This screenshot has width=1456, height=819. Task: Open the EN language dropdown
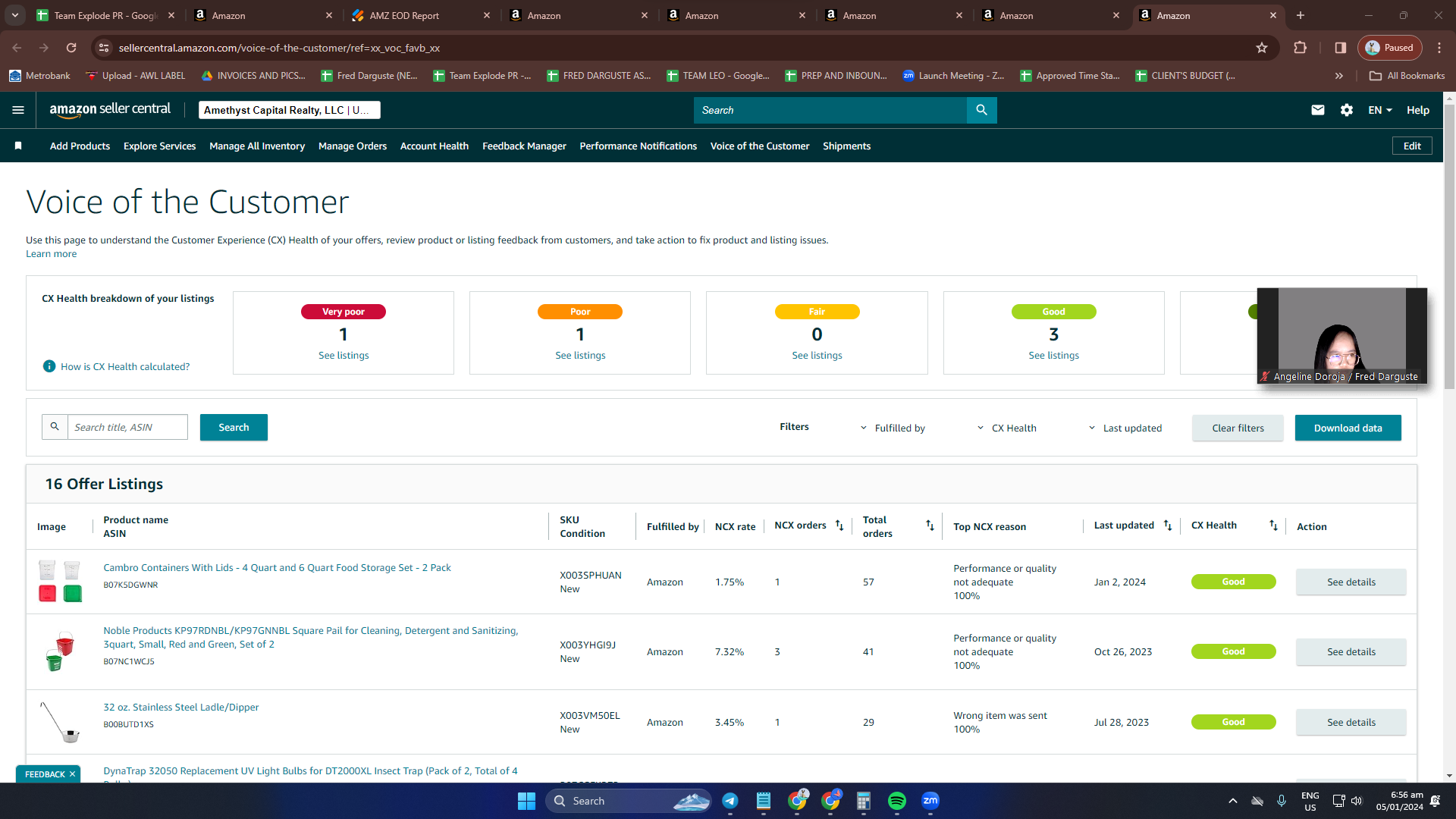(1380, 110)
